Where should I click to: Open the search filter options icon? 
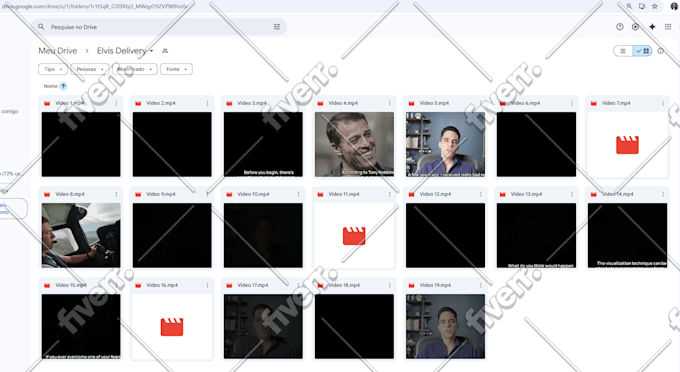click(277, 27)
